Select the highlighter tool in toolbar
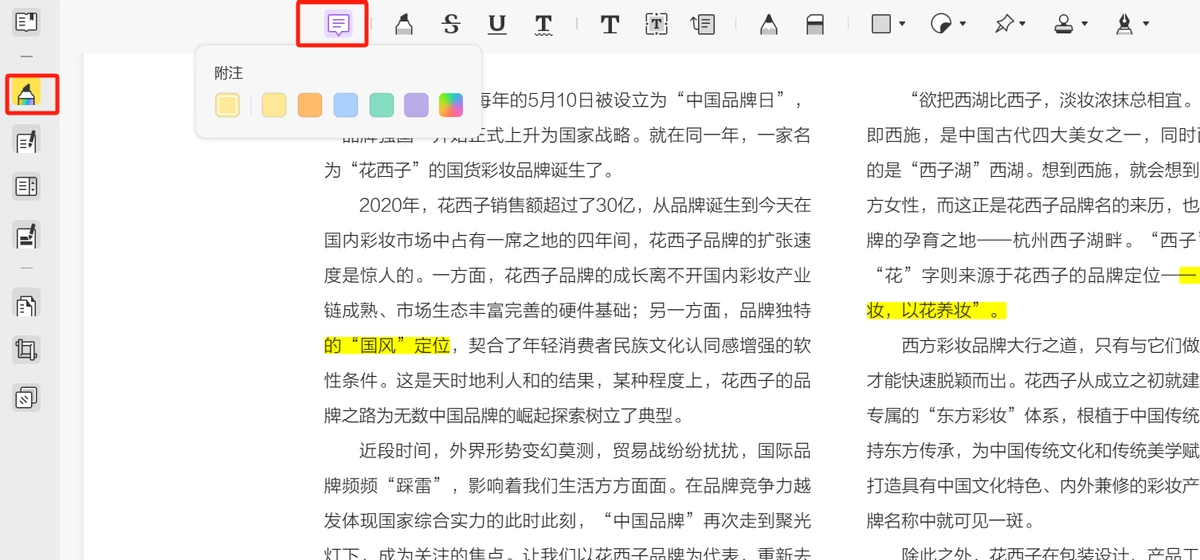 tap(404, 25)
